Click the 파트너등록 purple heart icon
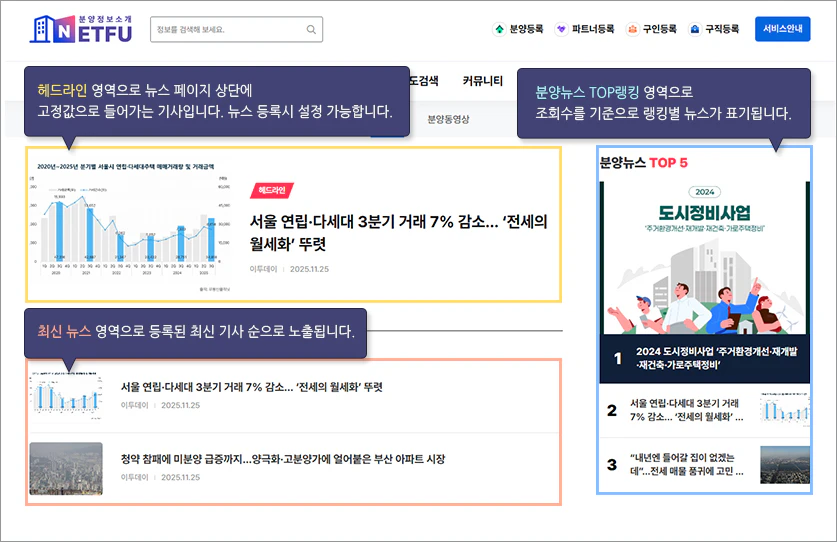The height and width of the screenshot is (542, 837). click(561, 29)
